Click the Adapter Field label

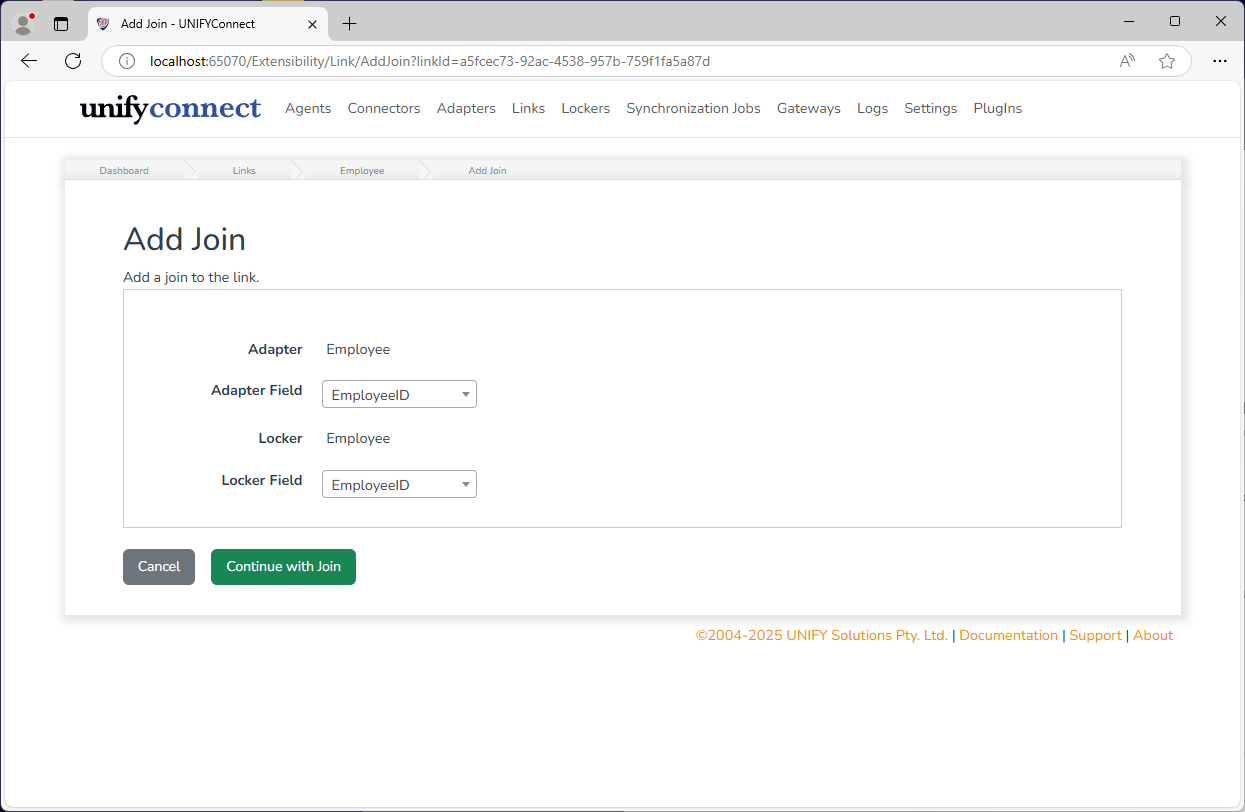(256, 390)
